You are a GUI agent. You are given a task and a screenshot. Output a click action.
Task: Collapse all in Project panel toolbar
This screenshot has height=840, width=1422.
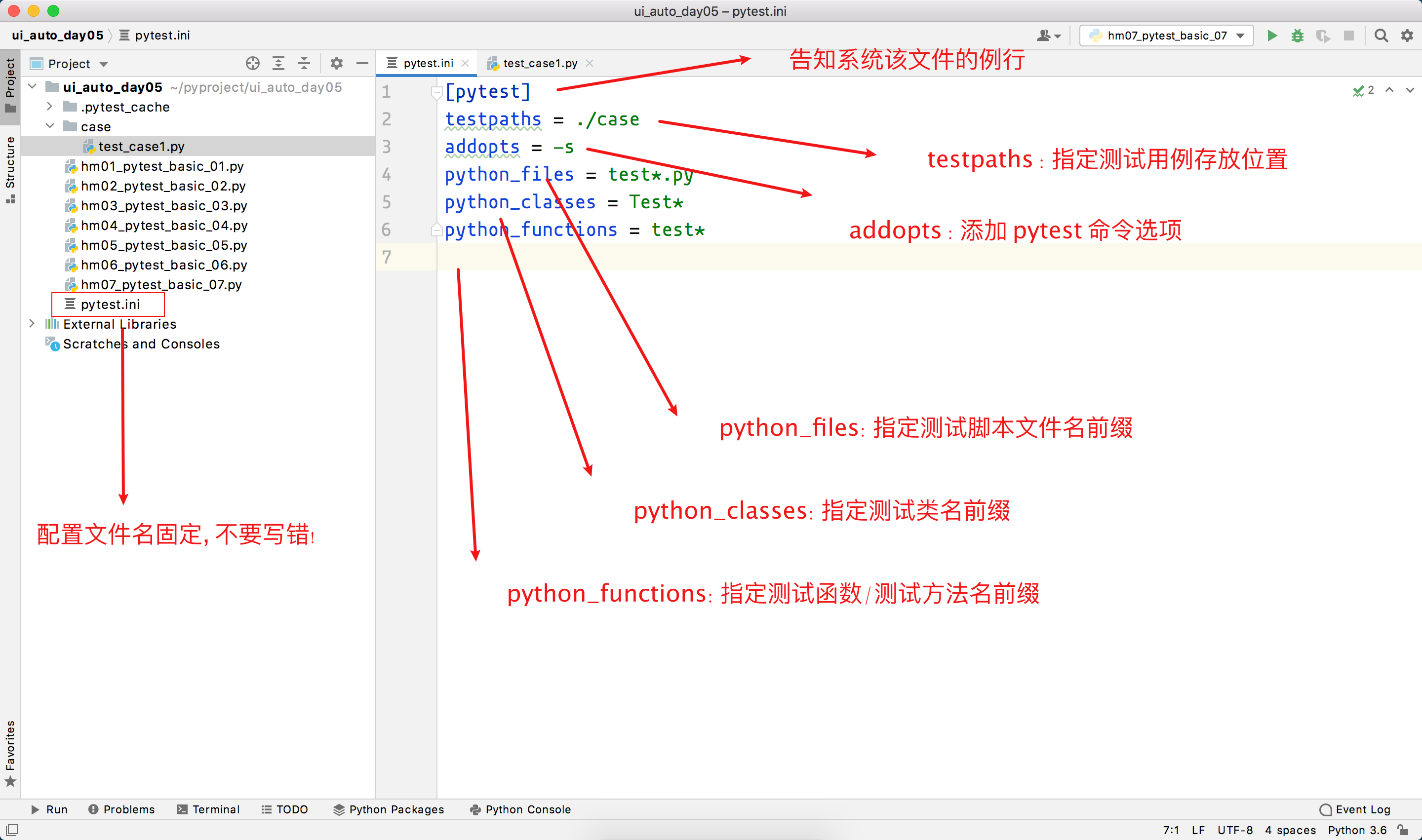pyautogui.click(x=304, y=63)
